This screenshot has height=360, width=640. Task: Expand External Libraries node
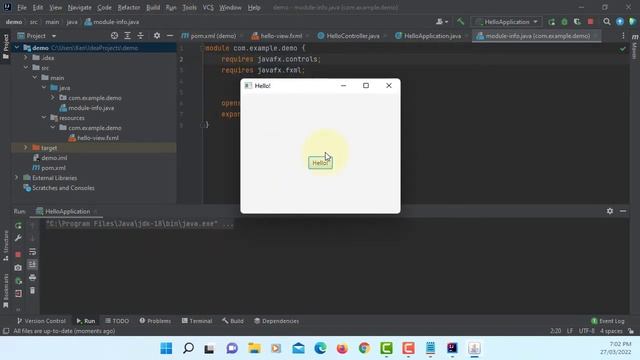coord(17,178)
